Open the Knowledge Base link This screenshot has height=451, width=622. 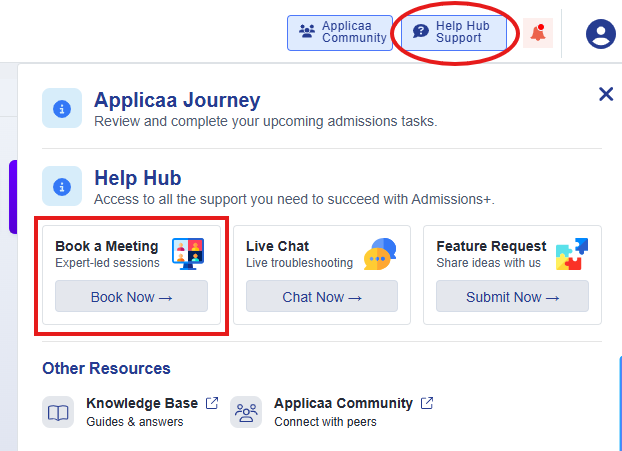pyautogui.click(x=142, y=403)
